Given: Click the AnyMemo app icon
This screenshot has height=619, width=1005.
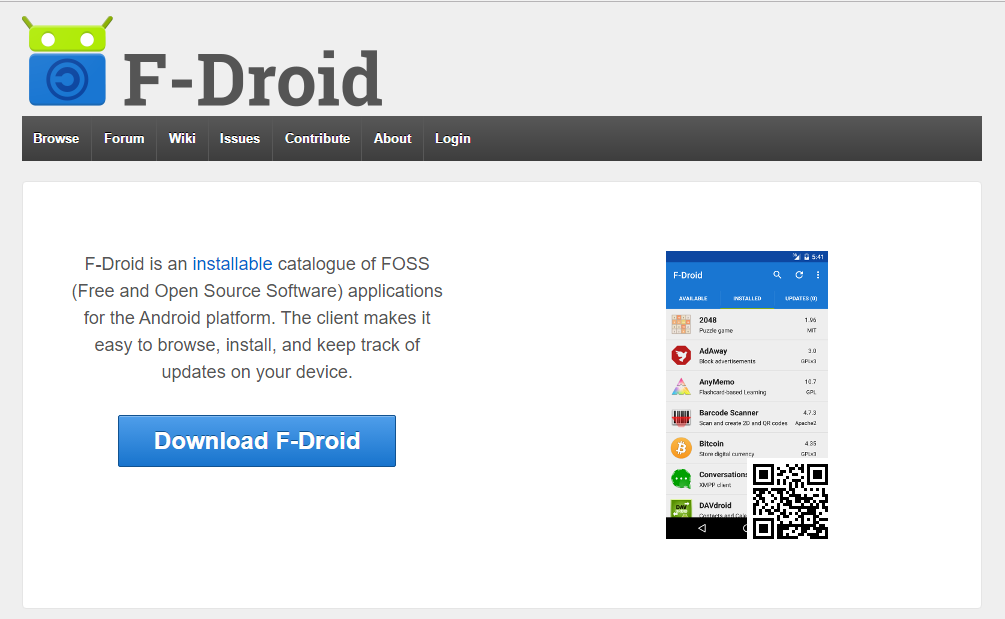Looking at the screenshot, I should [681, 386].
